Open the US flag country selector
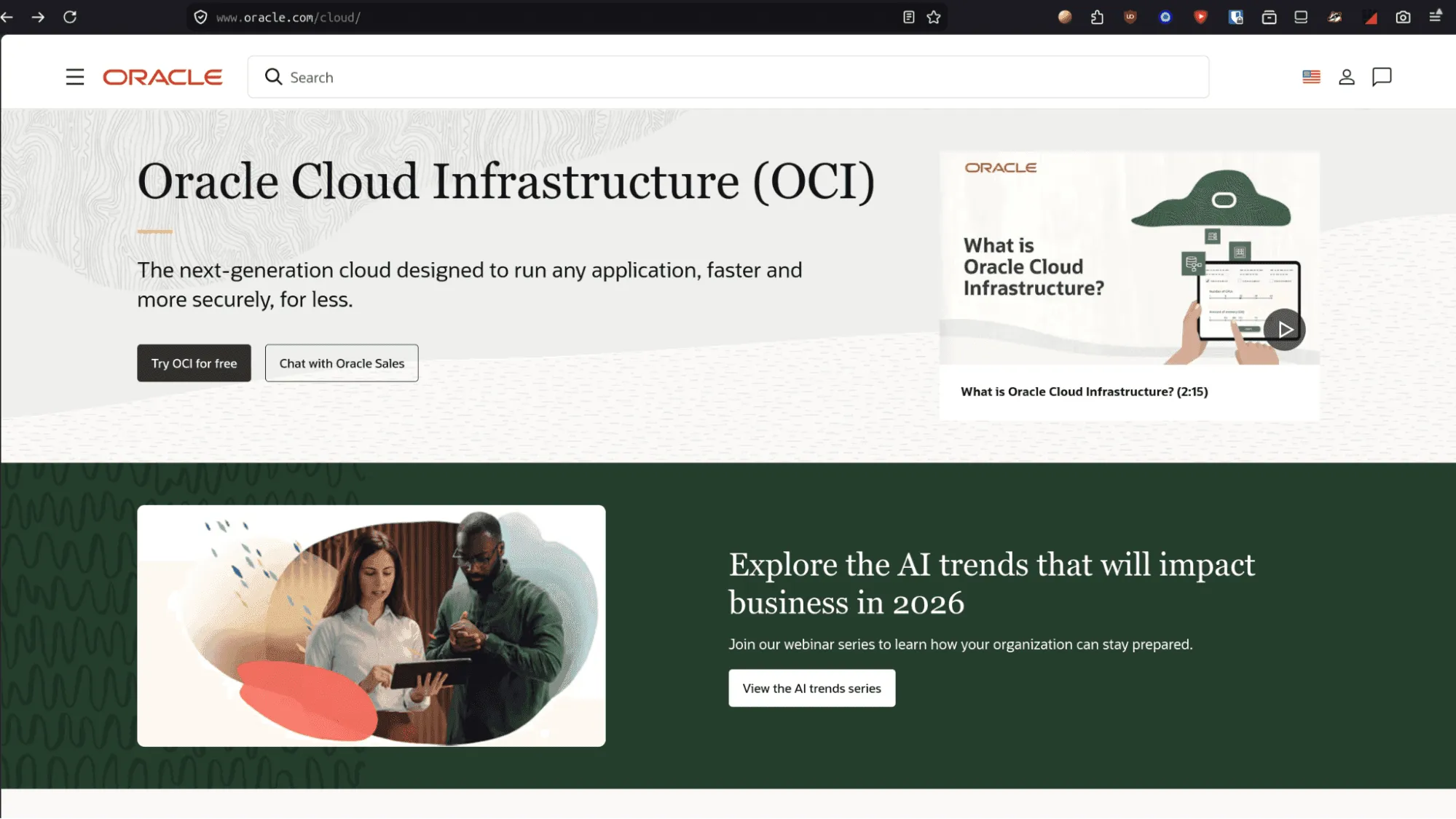This screenshot has height=819, width=1456. tap(1311, 76)
